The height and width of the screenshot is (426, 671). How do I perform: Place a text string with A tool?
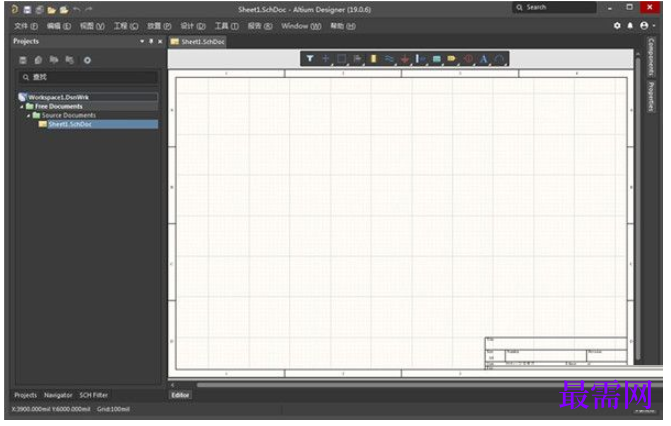(x=484, y=59)
